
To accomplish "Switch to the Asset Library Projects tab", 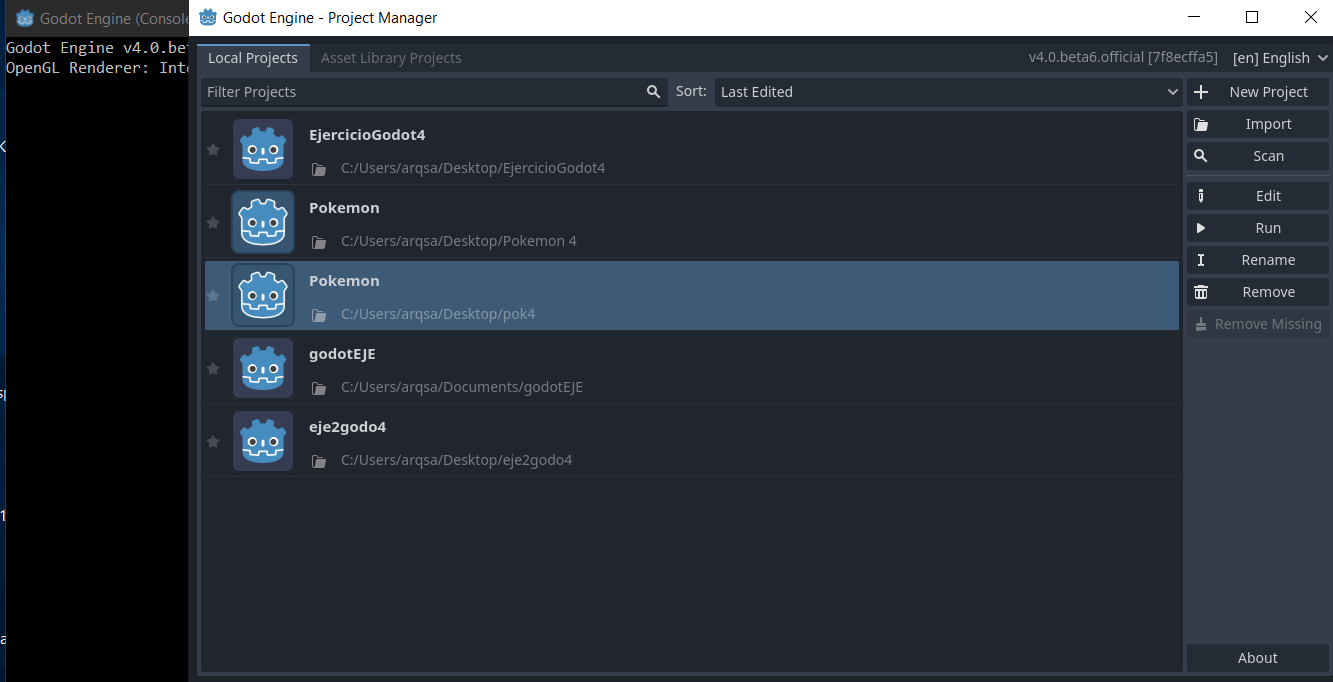I will click(x=391, y=57).
